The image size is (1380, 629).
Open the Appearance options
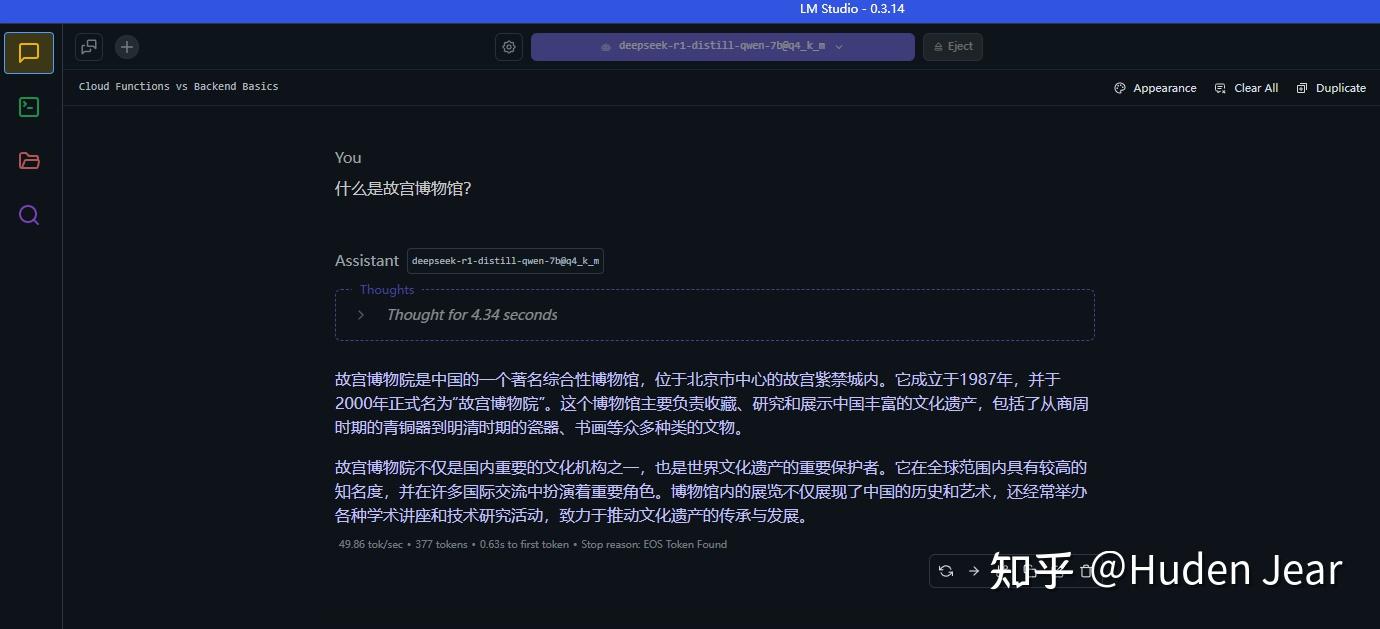pos(1155,88)
